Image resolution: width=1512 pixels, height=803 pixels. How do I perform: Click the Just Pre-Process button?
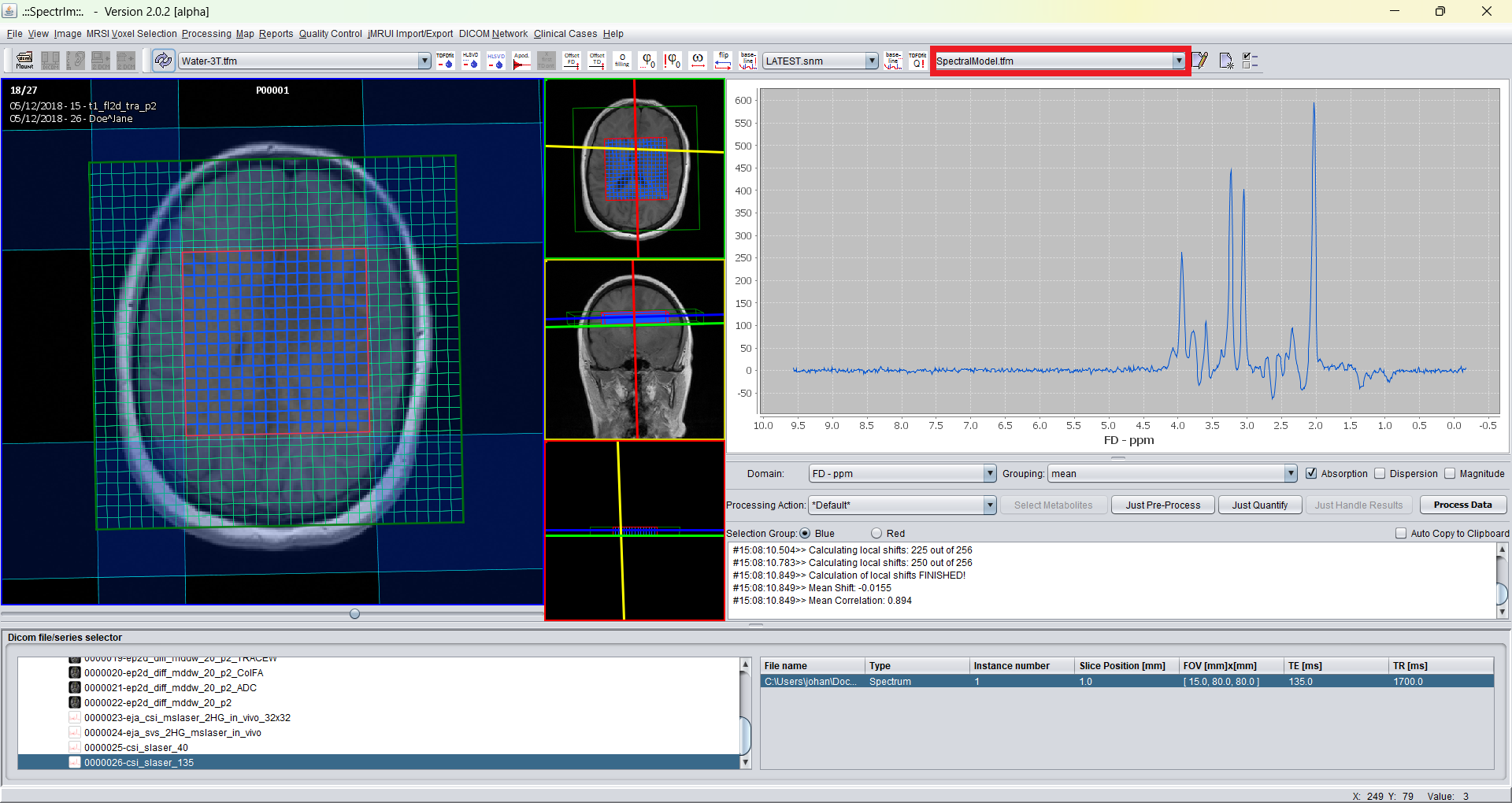pyautogui.click(x=1162, y=505)
